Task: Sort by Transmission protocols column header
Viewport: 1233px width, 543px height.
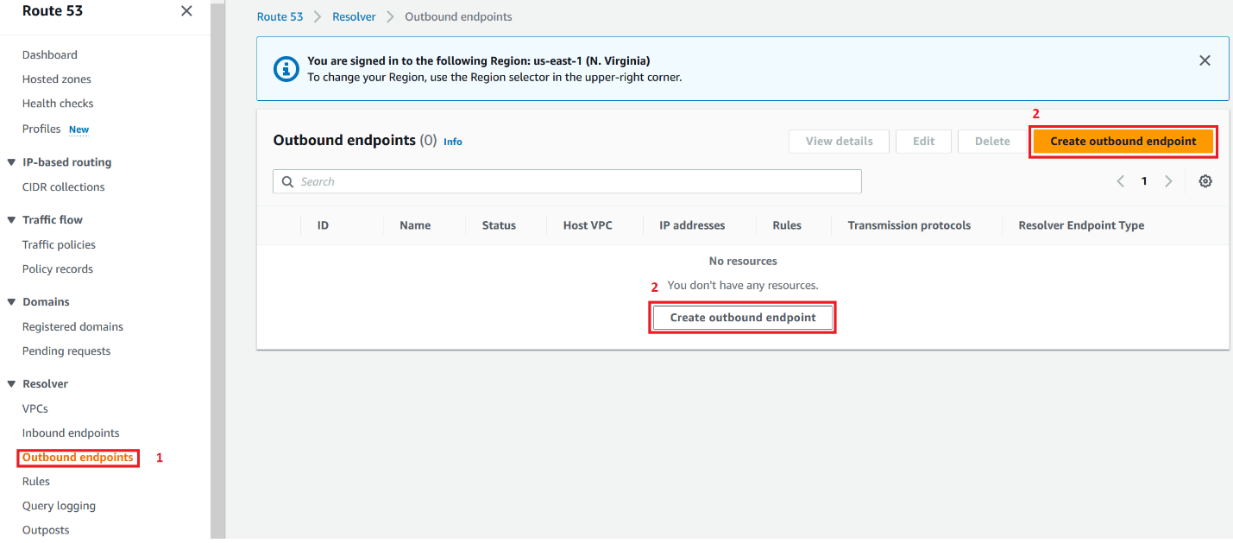Action: click(x=909, y=225)
